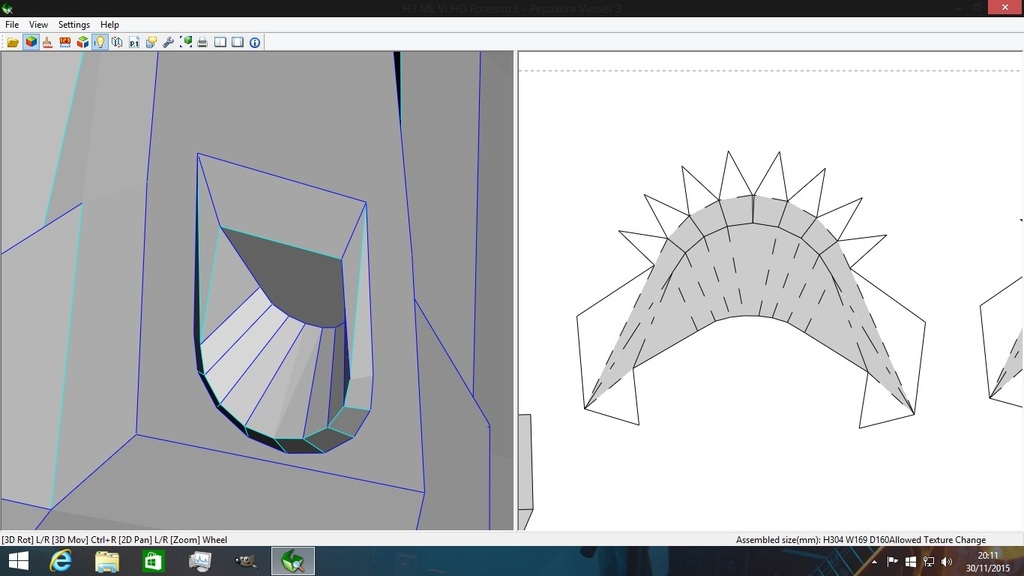Open Windows Store from taskbar

click(153, 561)
